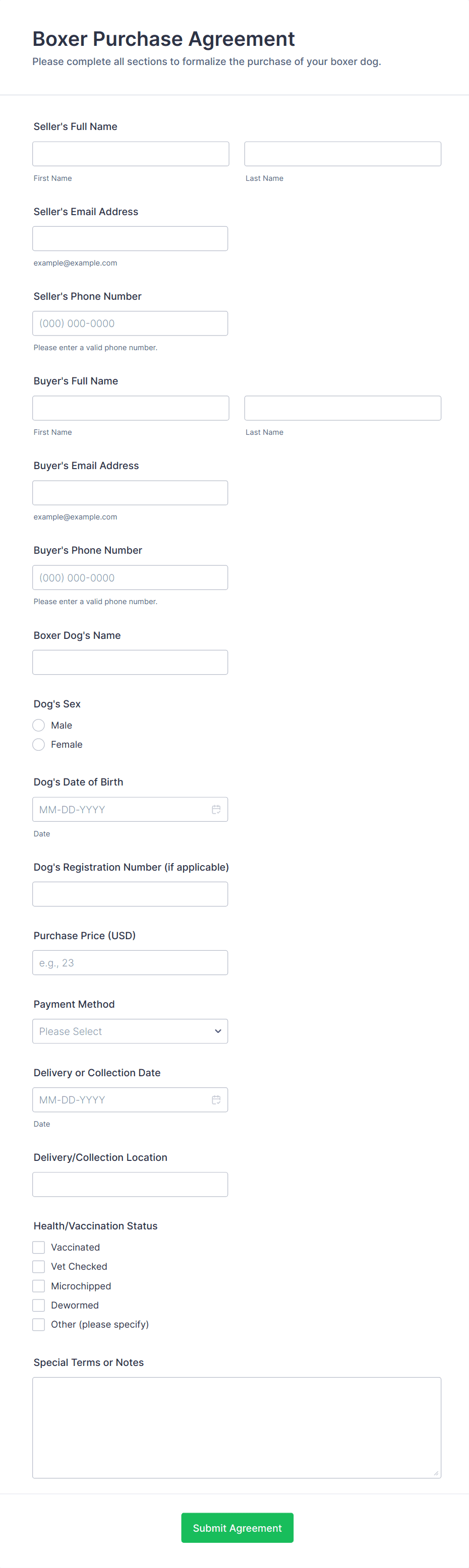
Task: Open calendar icon for Dog's Date of Birth
Action: coord(216,809)
